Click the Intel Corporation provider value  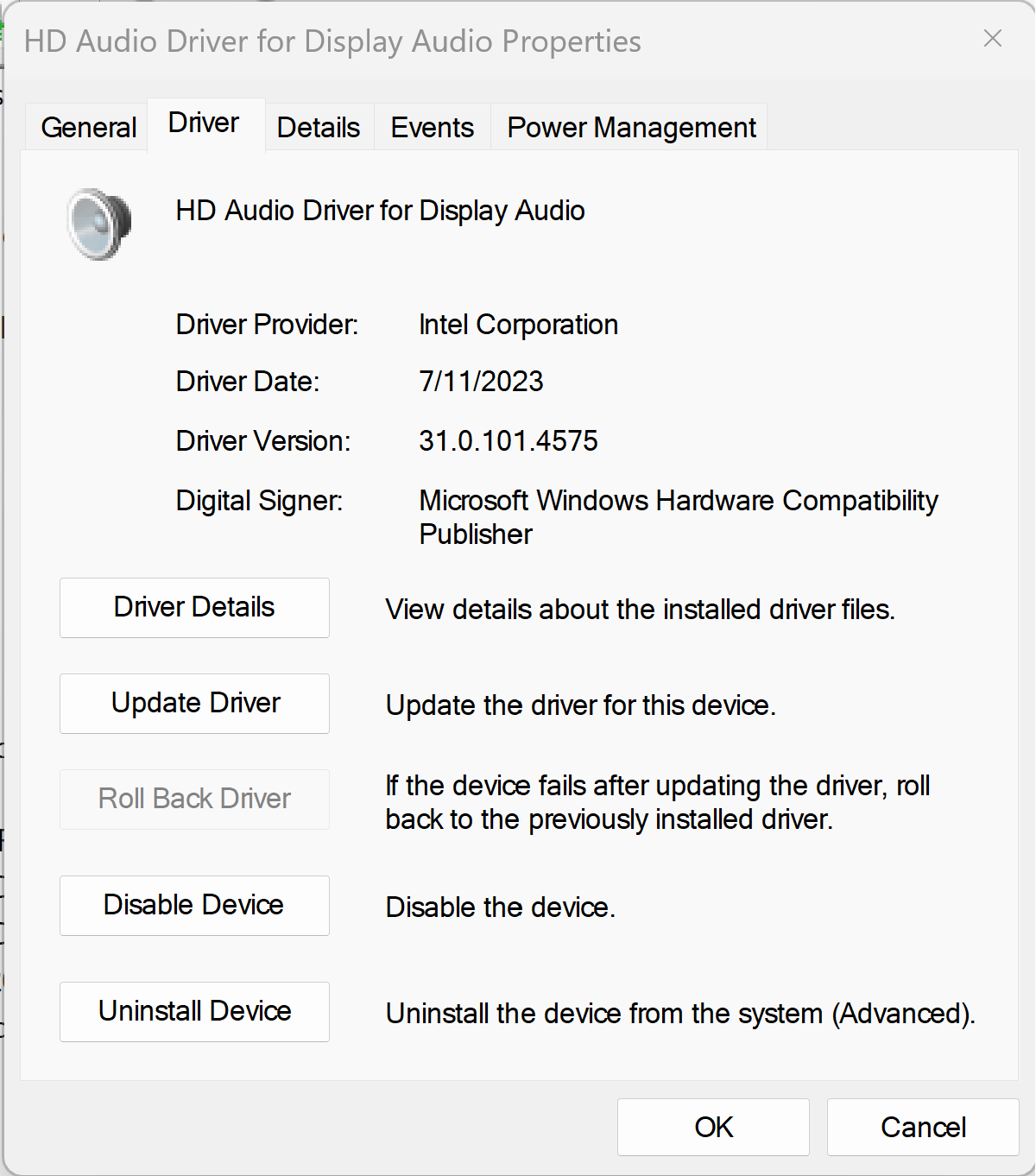point(518,325)
